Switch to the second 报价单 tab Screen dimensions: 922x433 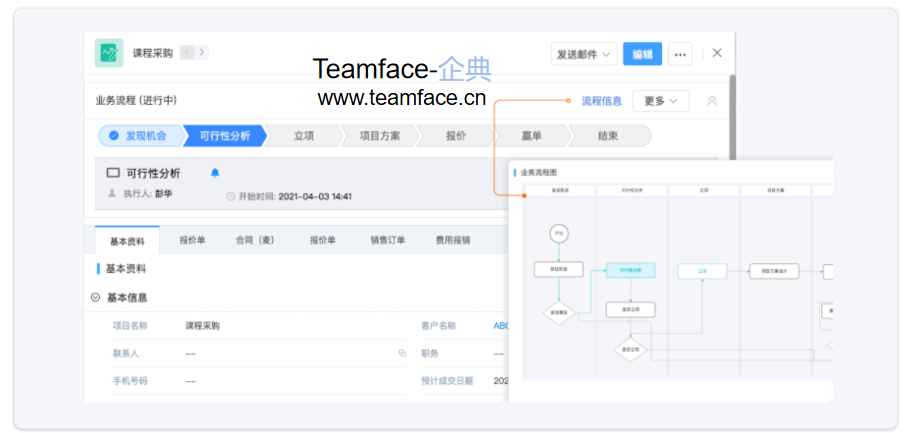click(x=323, y=240)
